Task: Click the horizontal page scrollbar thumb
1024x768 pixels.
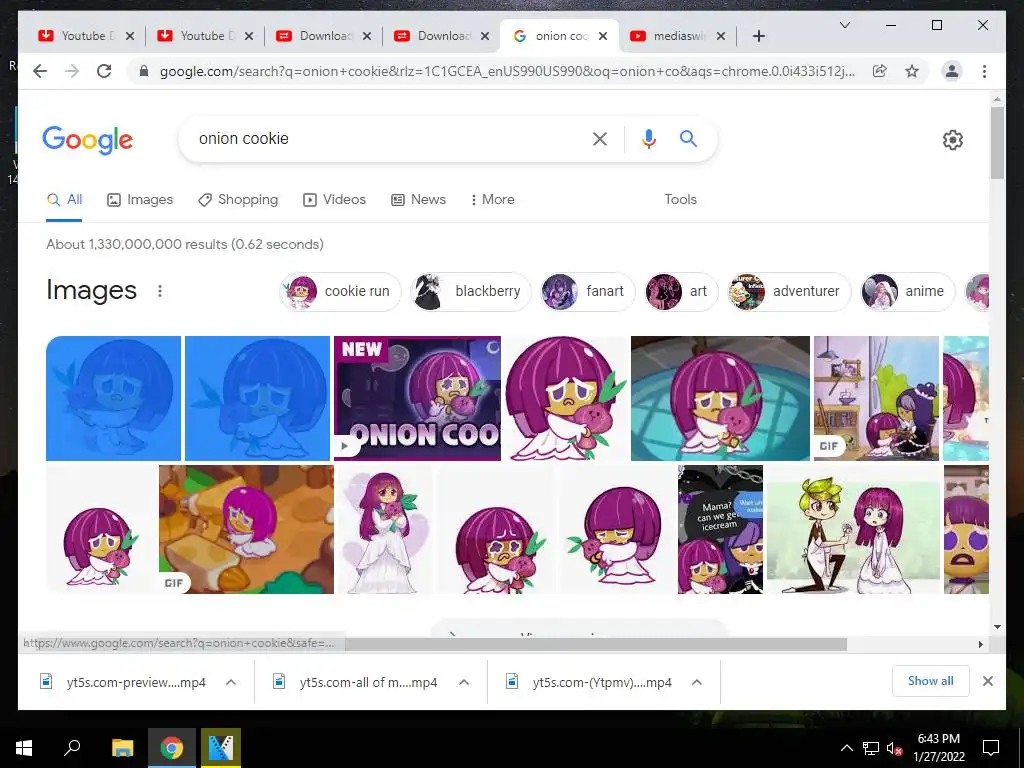Action: 596,645
